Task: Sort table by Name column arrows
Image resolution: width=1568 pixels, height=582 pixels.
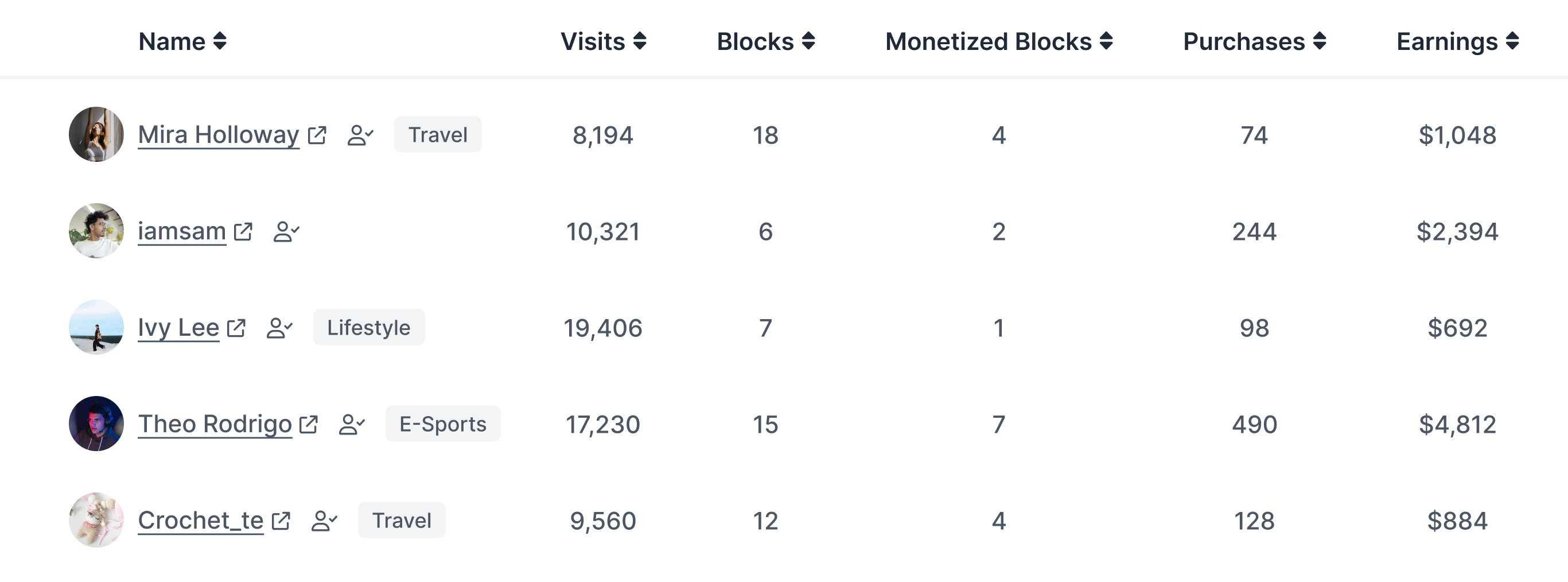Action: 220,41
